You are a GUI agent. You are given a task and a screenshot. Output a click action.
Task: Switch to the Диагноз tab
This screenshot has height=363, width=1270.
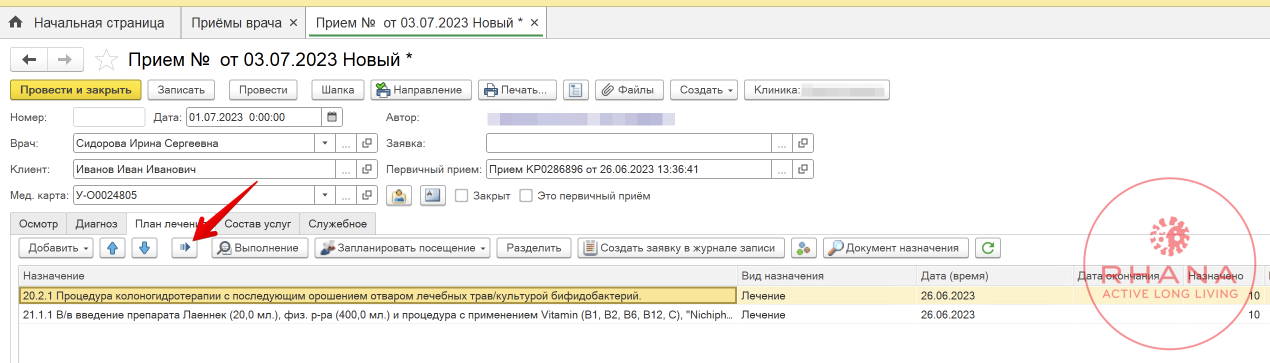pyautogui.click(x=97, y=223)
